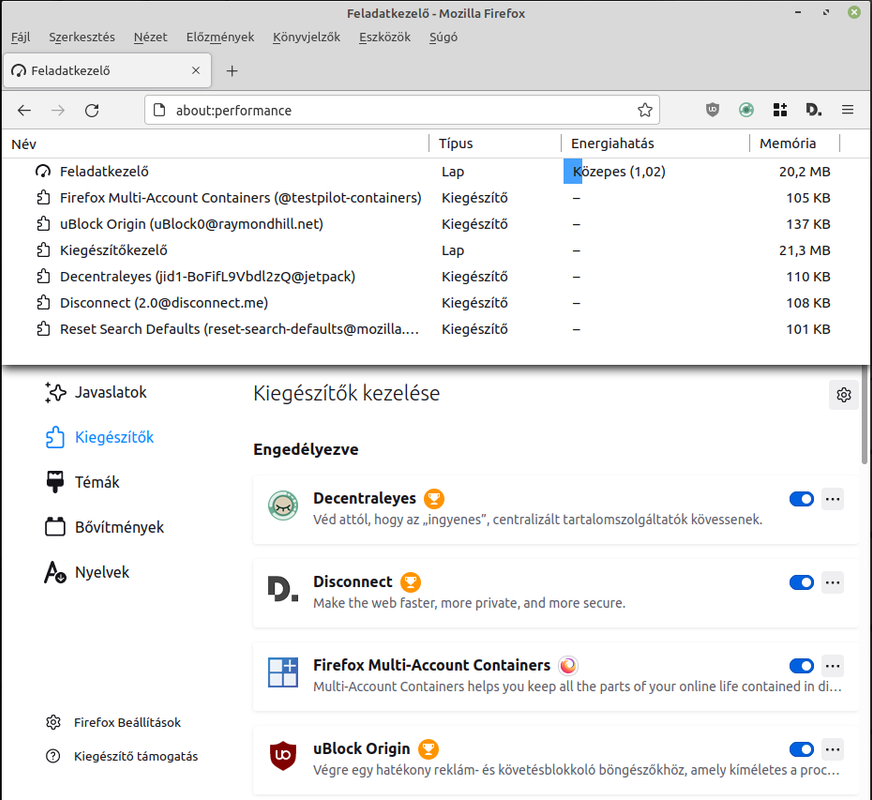872x800 pixels.
Task: Select the Reset Search Defaults row
Action: click(434, 329)
